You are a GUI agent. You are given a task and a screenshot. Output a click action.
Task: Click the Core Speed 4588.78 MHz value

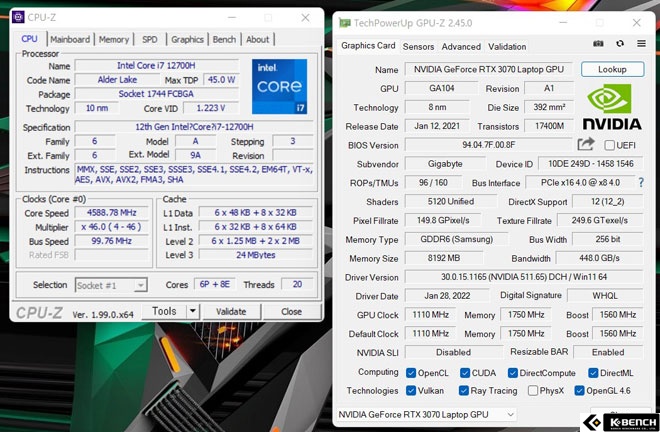[112, 213]
